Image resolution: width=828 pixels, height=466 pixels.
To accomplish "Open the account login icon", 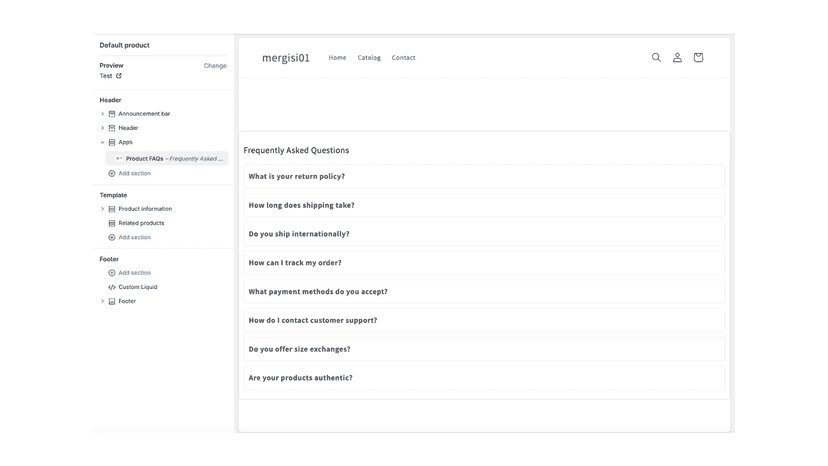I will 677,58.
